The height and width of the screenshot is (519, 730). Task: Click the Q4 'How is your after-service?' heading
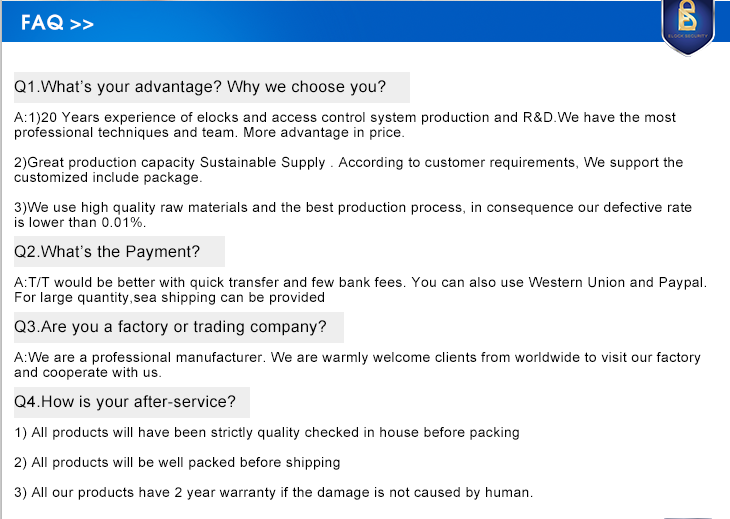click(x=125, y=402)
